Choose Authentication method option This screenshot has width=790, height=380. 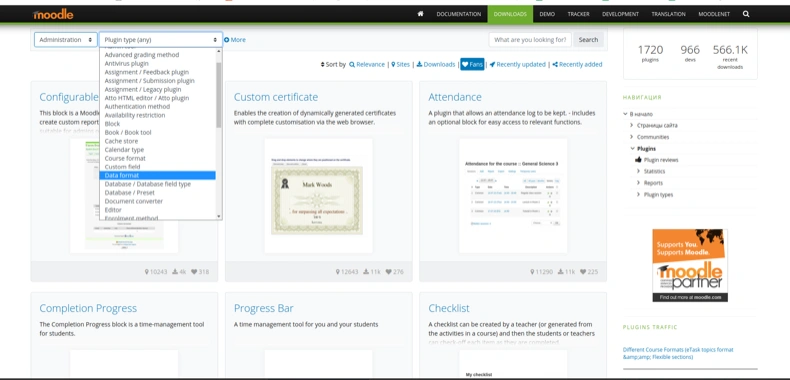[158, 106]
